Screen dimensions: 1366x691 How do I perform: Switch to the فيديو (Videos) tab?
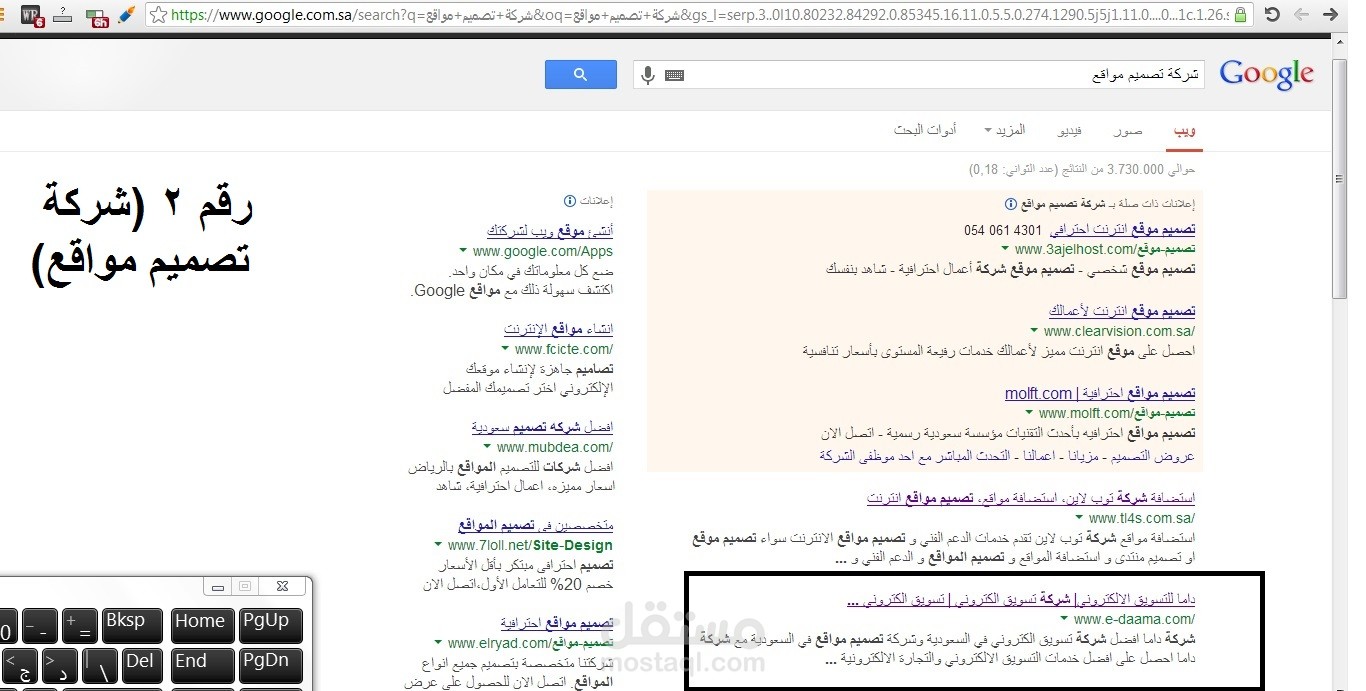[x=1070, y=131]
